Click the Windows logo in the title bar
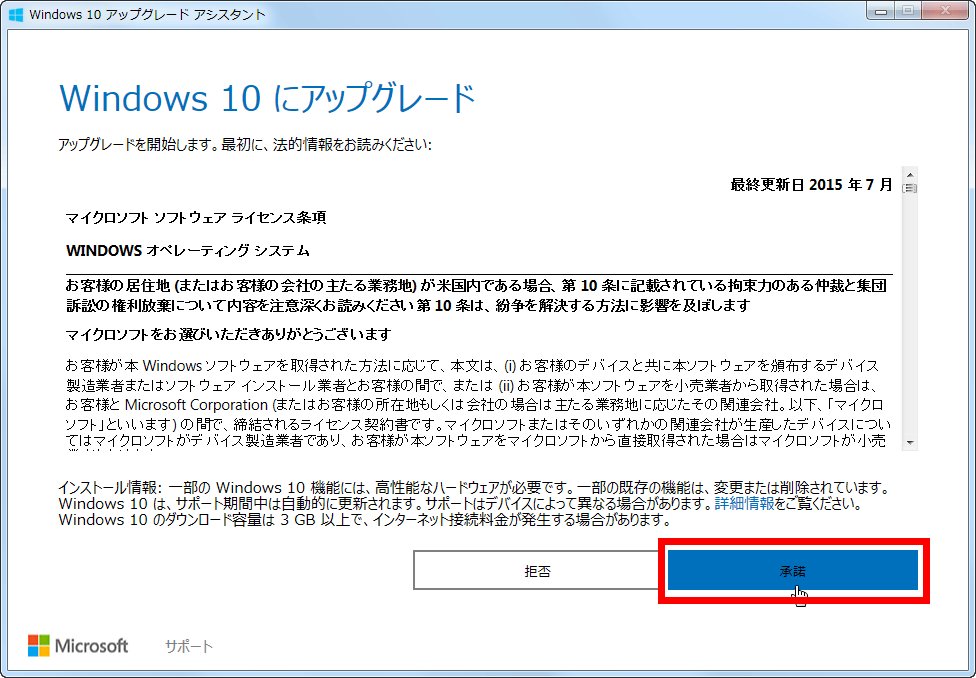976x678 pixels. coord(16,14)
